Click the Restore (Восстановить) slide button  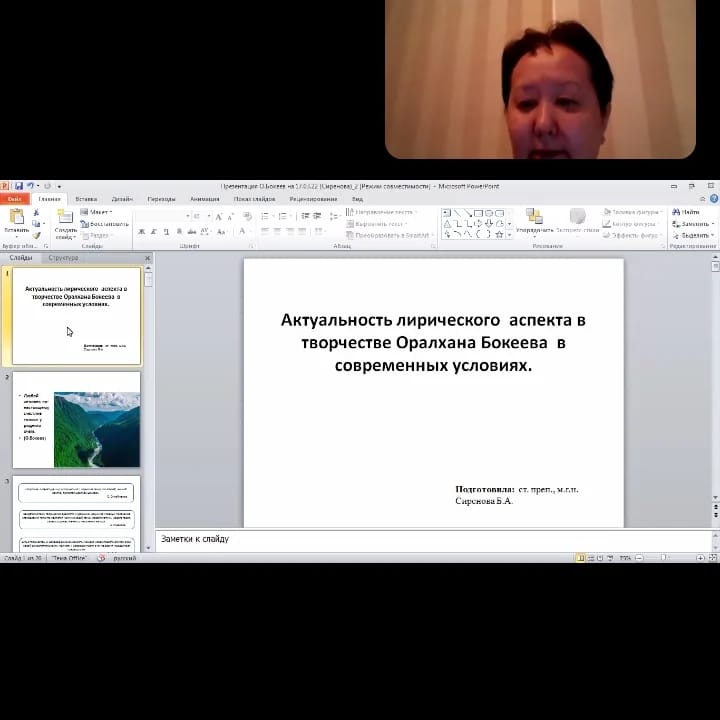[x=110, y=224]
